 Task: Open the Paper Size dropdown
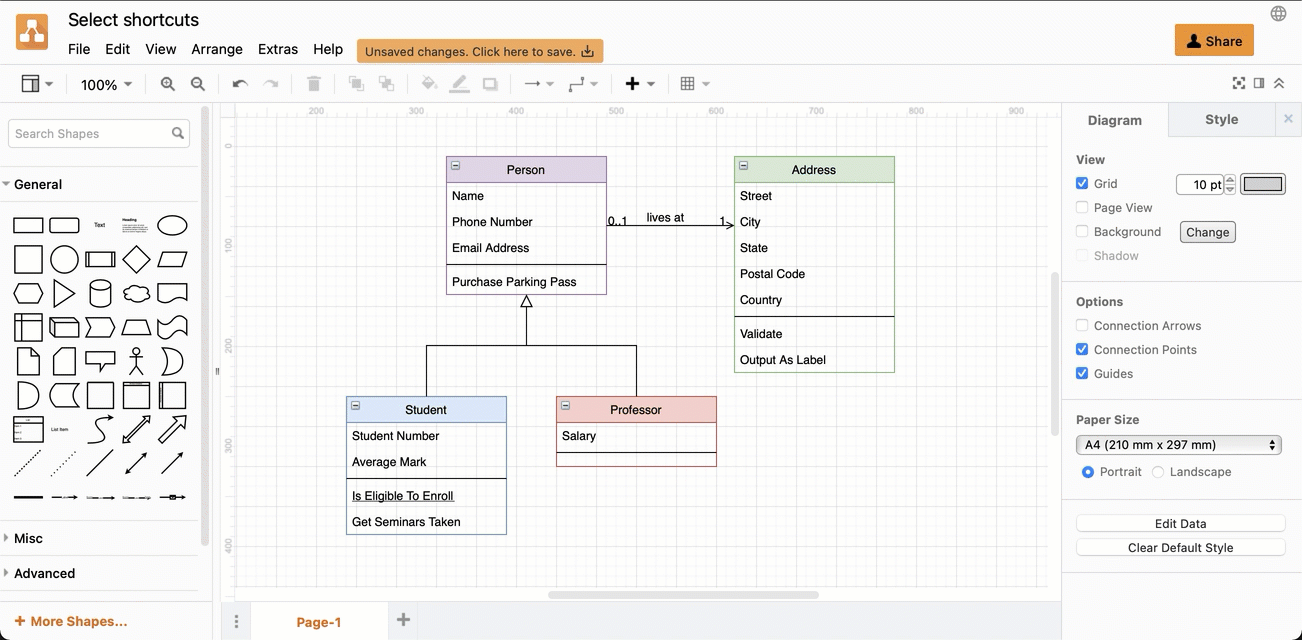1178,445
